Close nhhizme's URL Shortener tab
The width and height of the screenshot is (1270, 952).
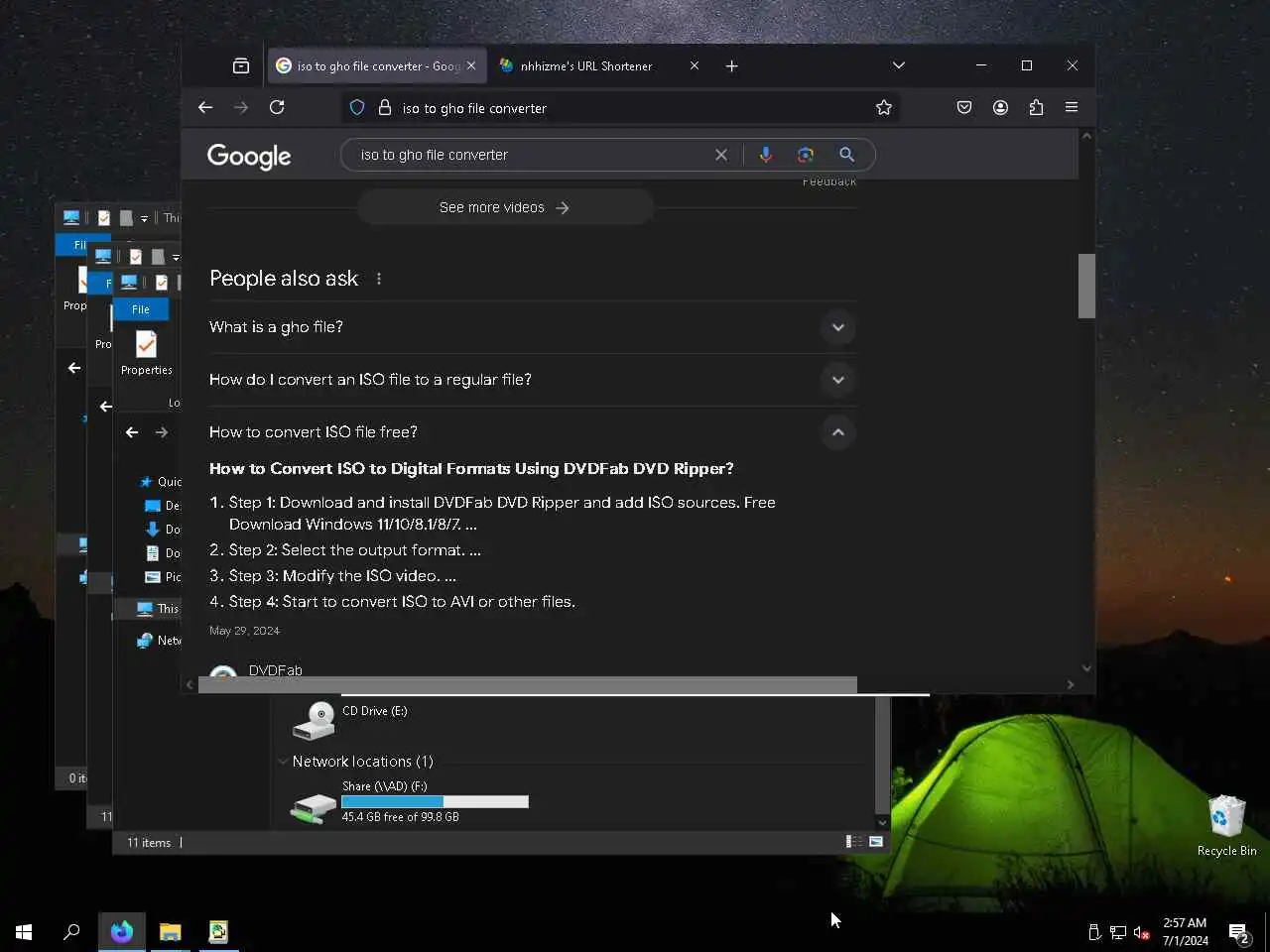[x=695, y=65]
